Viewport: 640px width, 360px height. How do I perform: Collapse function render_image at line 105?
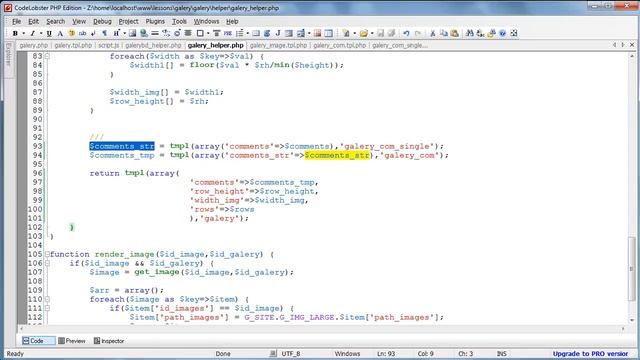coord(47,254)
